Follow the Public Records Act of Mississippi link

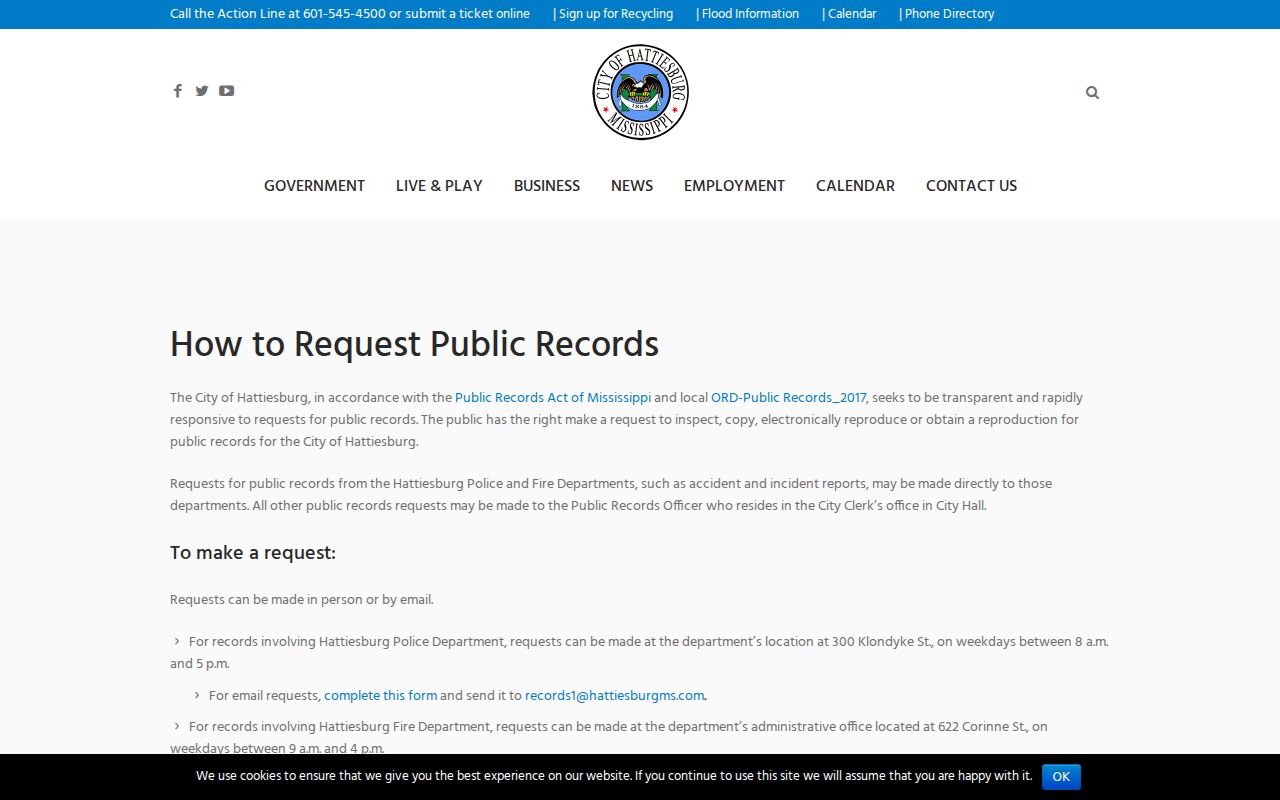553,398
